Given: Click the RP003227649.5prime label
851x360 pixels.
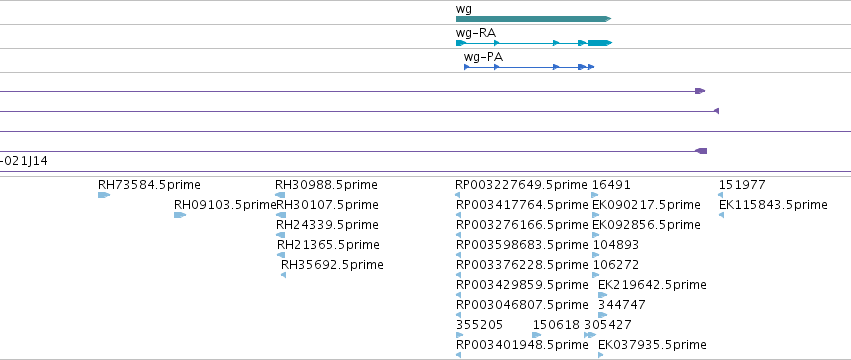Looking at the screenshot, I should pos(521,185).
